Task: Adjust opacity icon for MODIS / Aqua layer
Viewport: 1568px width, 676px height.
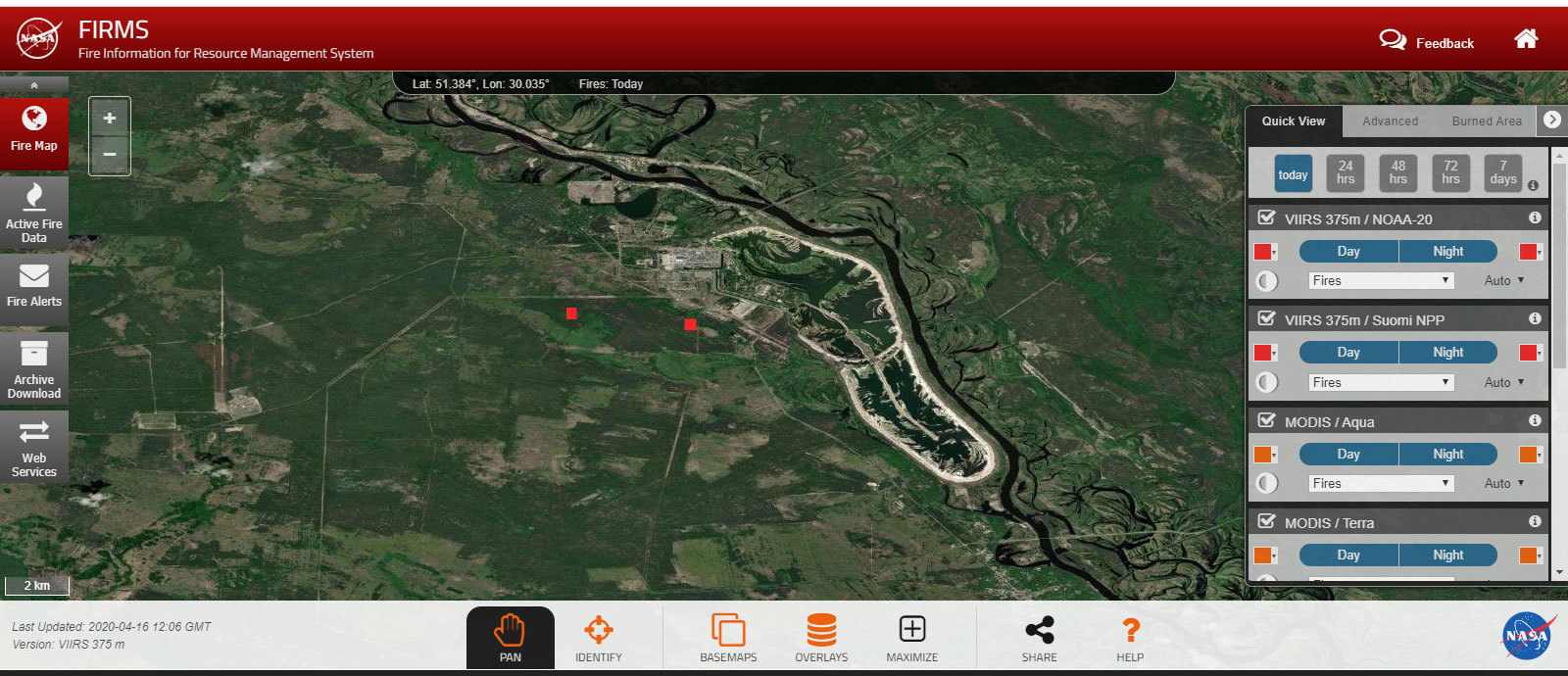Action: click(x=1267, y=483)
